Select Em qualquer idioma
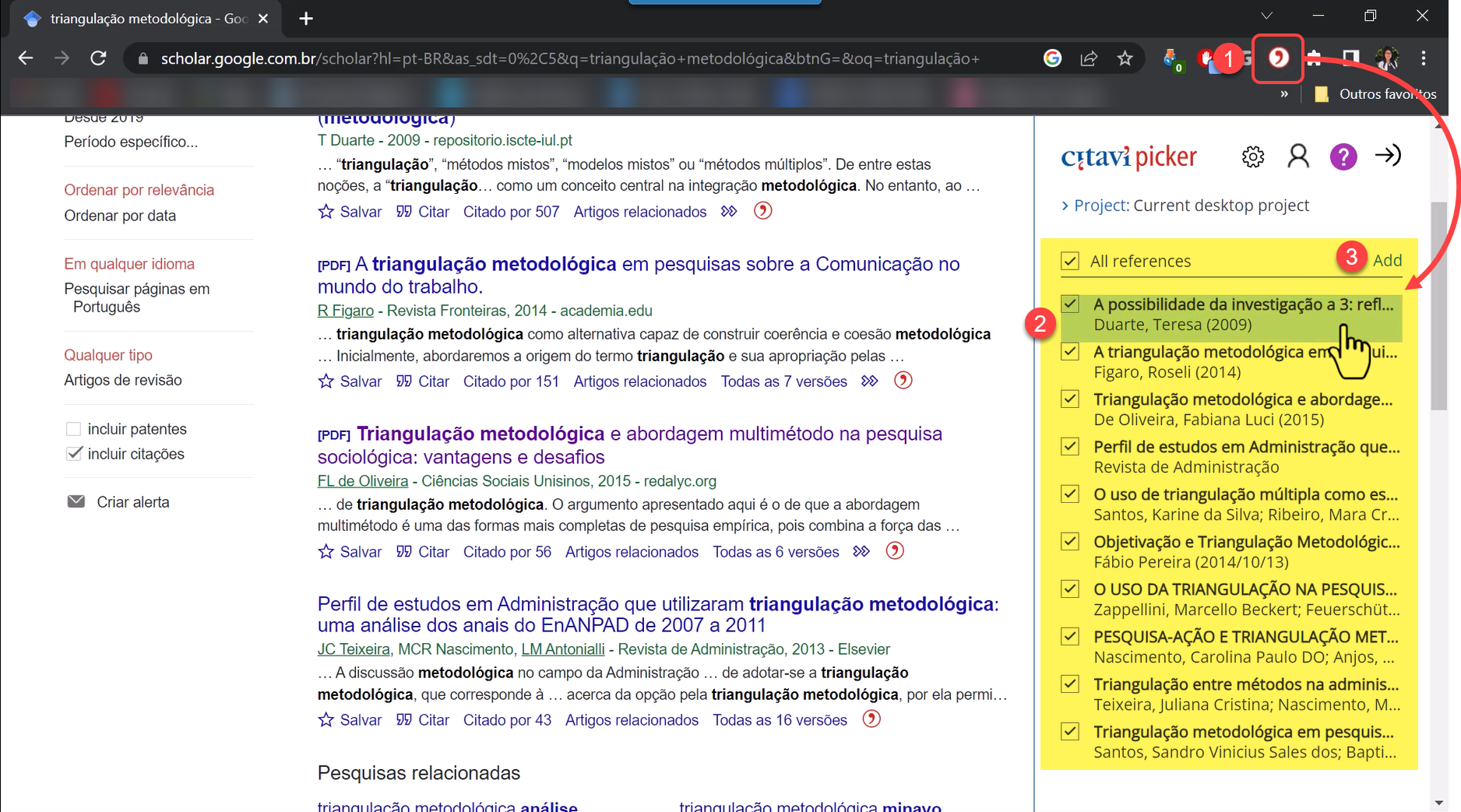The image size is (1461, 812). tap(129, 264)
